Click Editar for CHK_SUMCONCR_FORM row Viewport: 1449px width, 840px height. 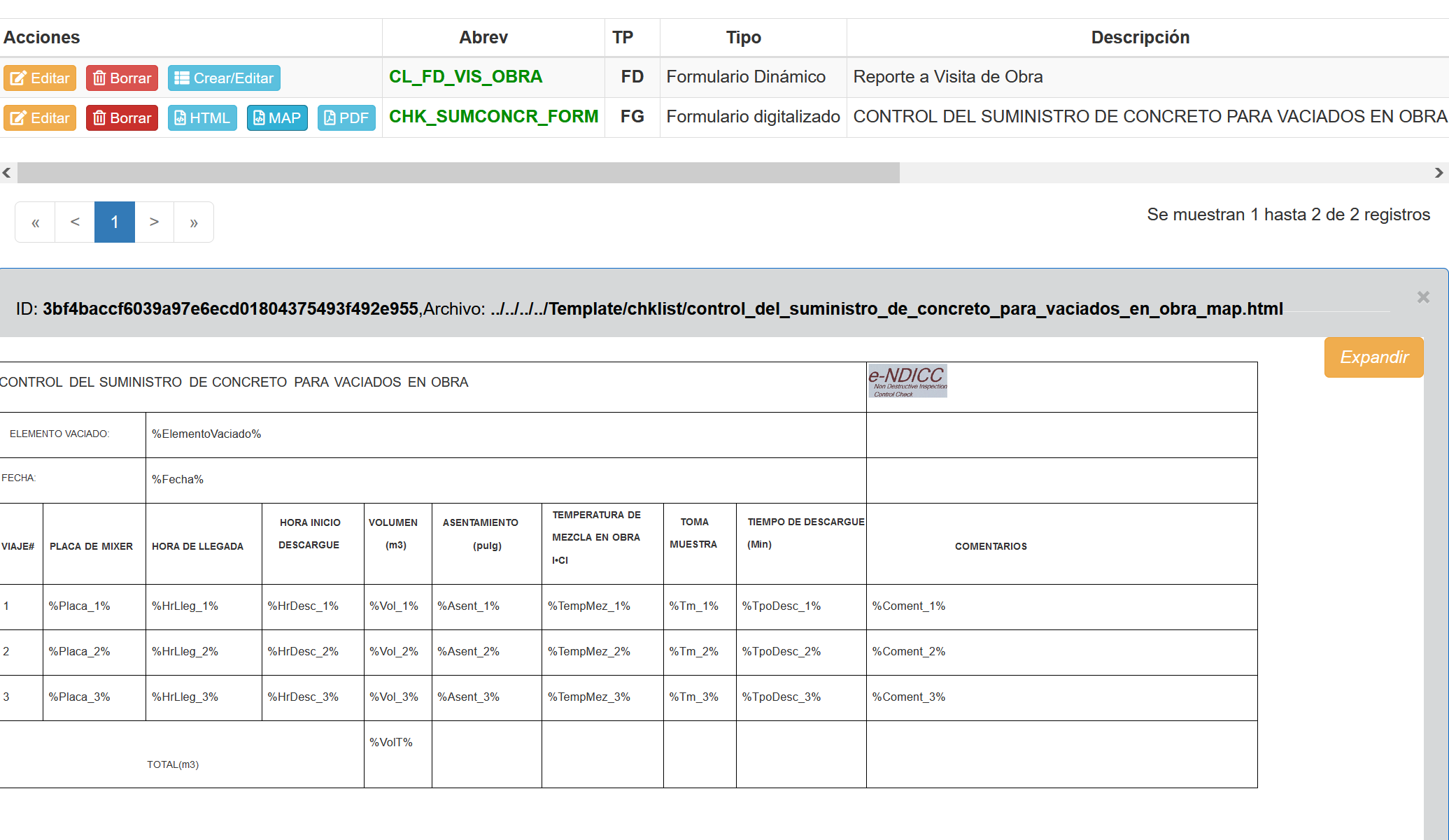[x=40, y=118]
